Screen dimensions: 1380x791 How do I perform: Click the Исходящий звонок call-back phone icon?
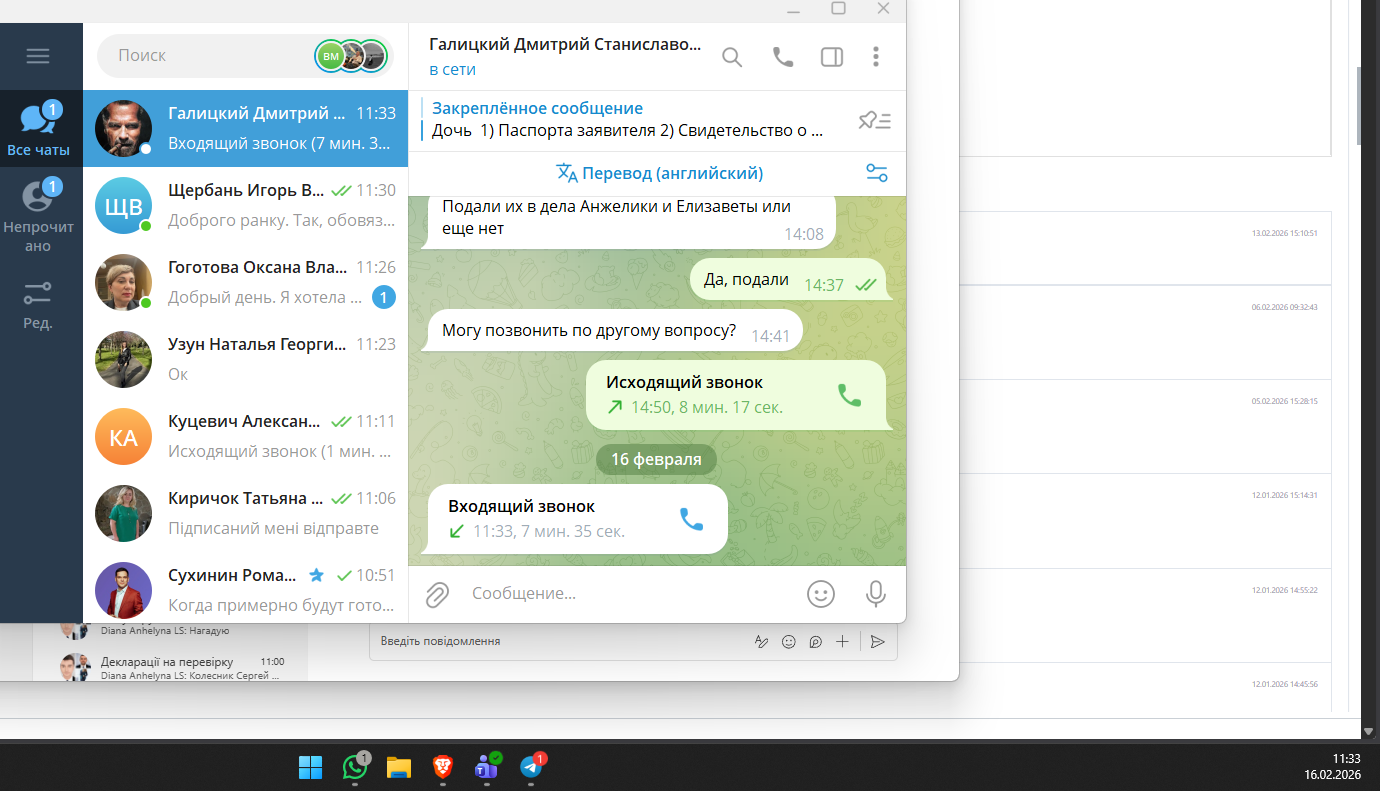pyautogui.click(x=849, y=395)
